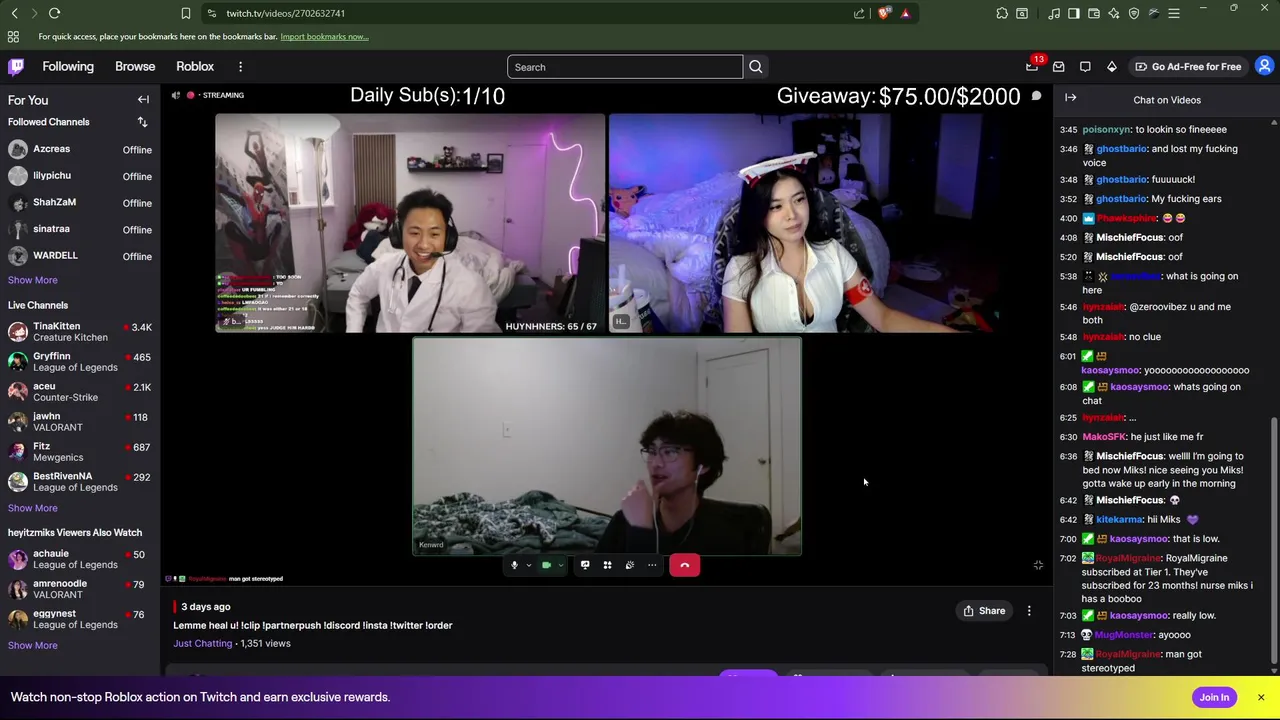Image resolution: width=1280 pixels, height=720 pixels.
Task: Open the Roblox nav item
Action: click(195, 67)
